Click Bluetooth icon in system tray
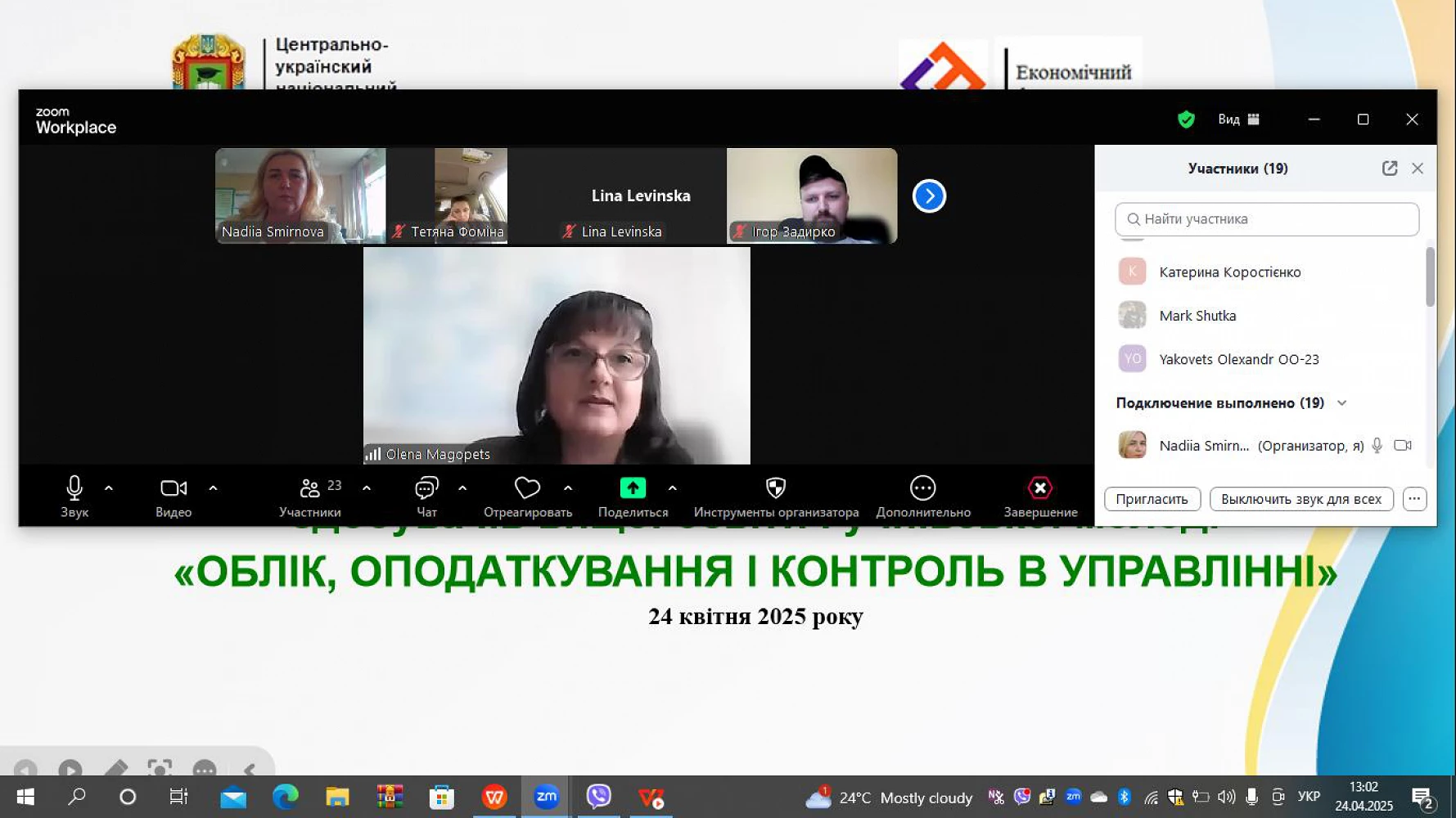Image resolution: width=1456 pixels, height=818 pixels. pos(1125,797)
